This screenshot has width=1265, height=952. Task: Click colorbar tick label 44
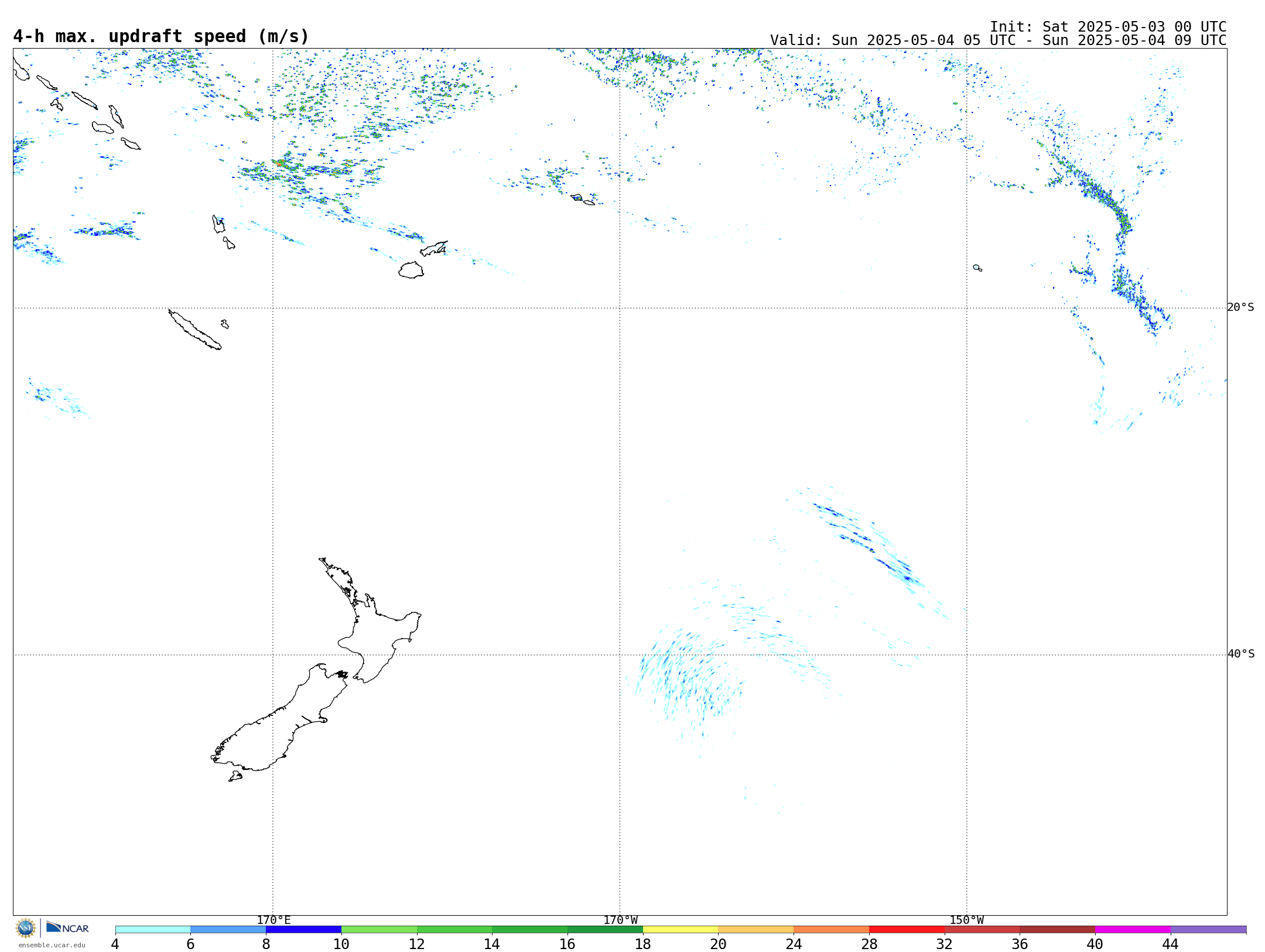coord(1171,944)
